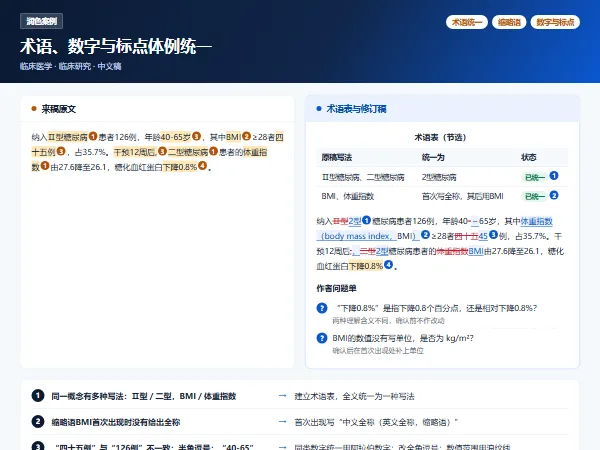Click the 作者问题单 heading
The height and width of the screenshot is (450, 600).
[x=336, y=288]
